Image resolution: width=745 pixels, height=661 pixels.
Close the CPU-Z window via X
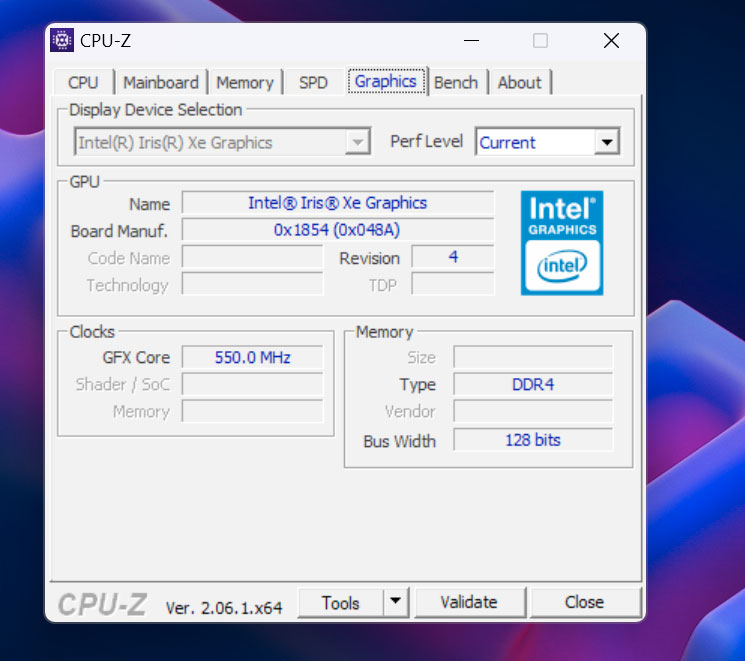pyautogui.click(x=611, y=41)
